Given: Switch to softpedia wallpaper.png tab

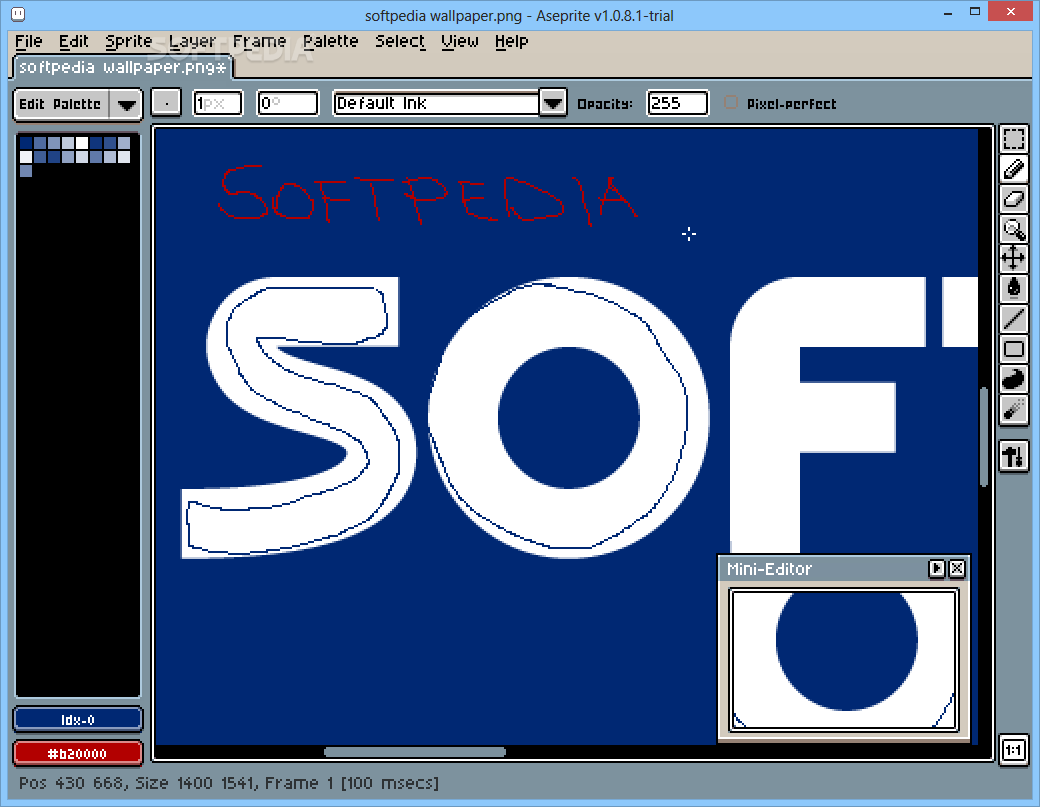Looking at the screenshot, I should (x=122, y=67).
